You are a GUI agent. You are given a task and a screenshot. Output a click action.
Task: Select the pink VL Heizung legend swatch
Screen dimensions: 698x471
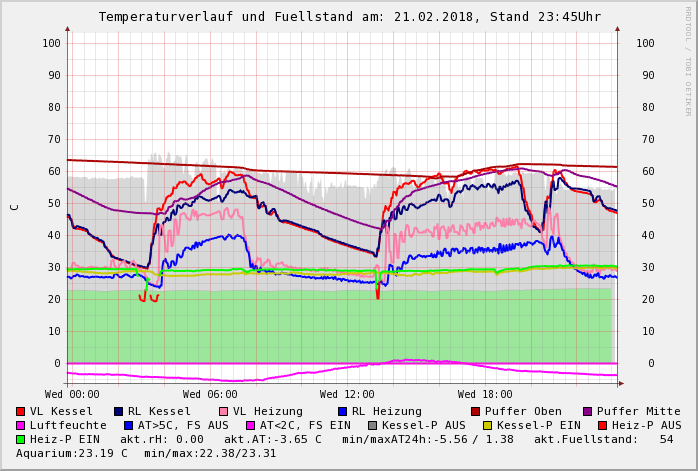point(224,411)
